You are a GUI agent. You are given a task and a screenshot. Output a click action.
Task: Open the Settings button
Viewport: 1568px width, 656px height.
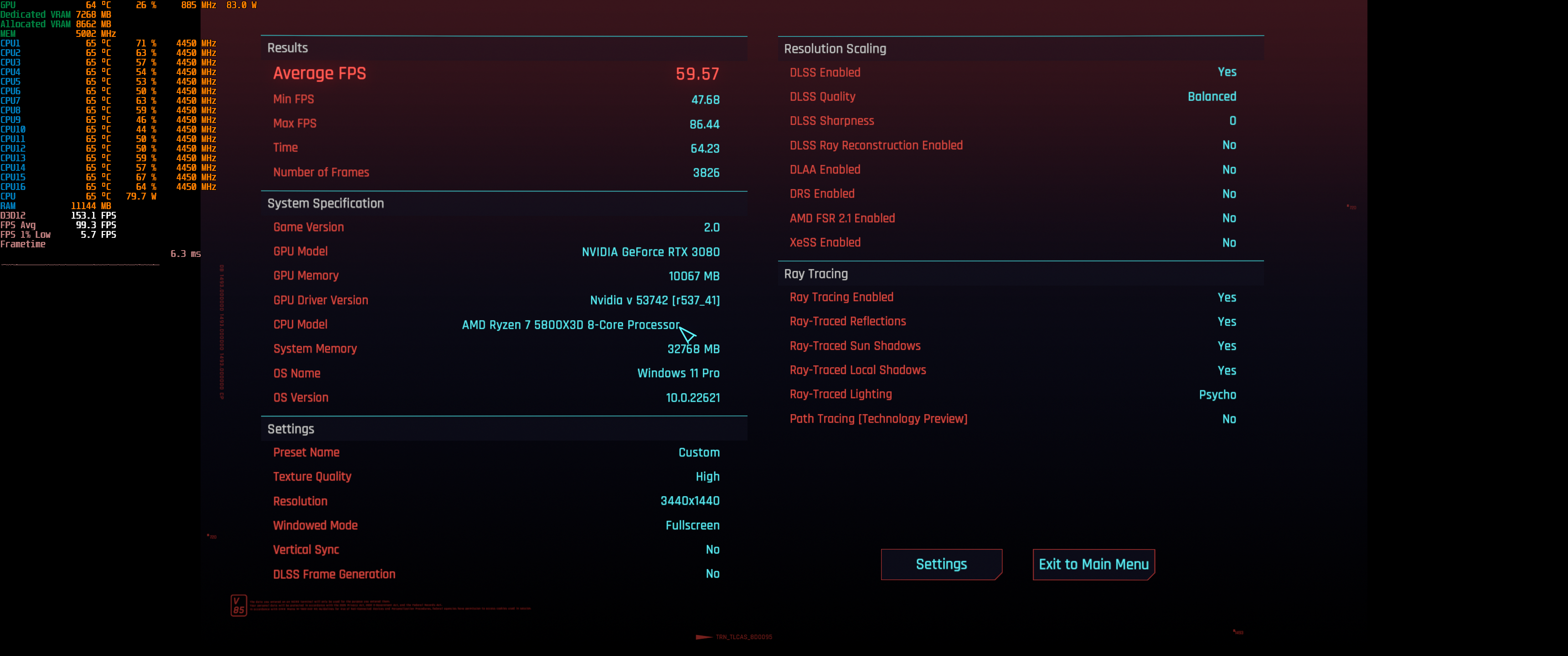940,564
